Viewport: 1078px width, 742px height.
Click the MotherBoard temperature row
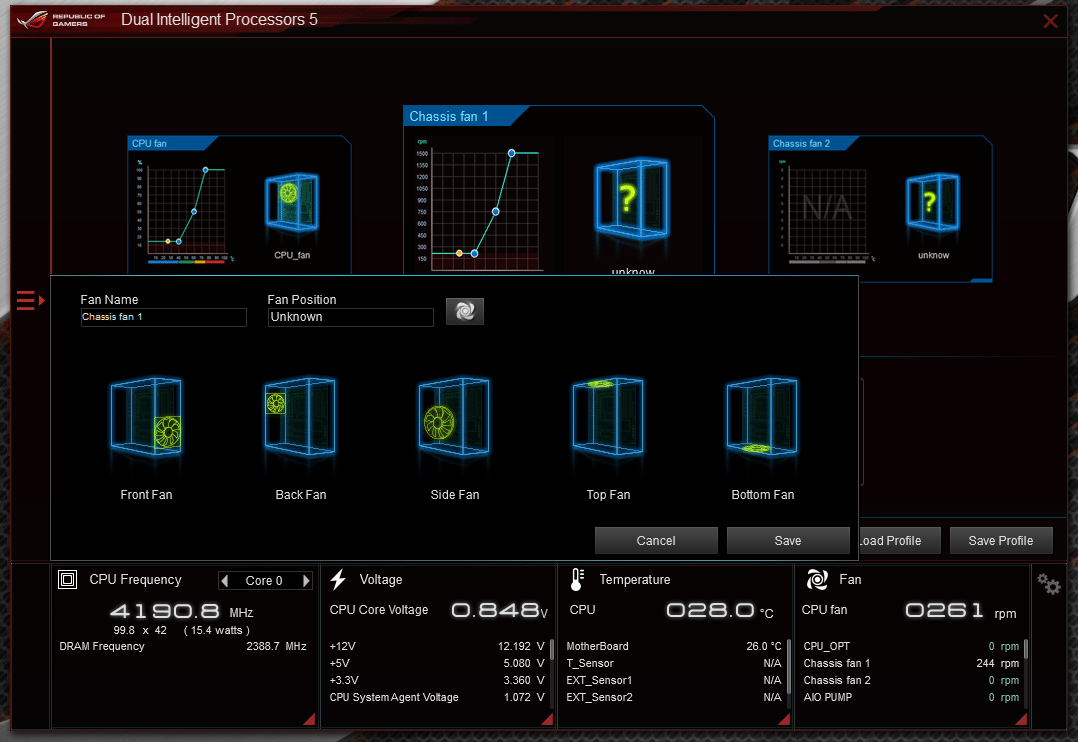coord(674,646)
